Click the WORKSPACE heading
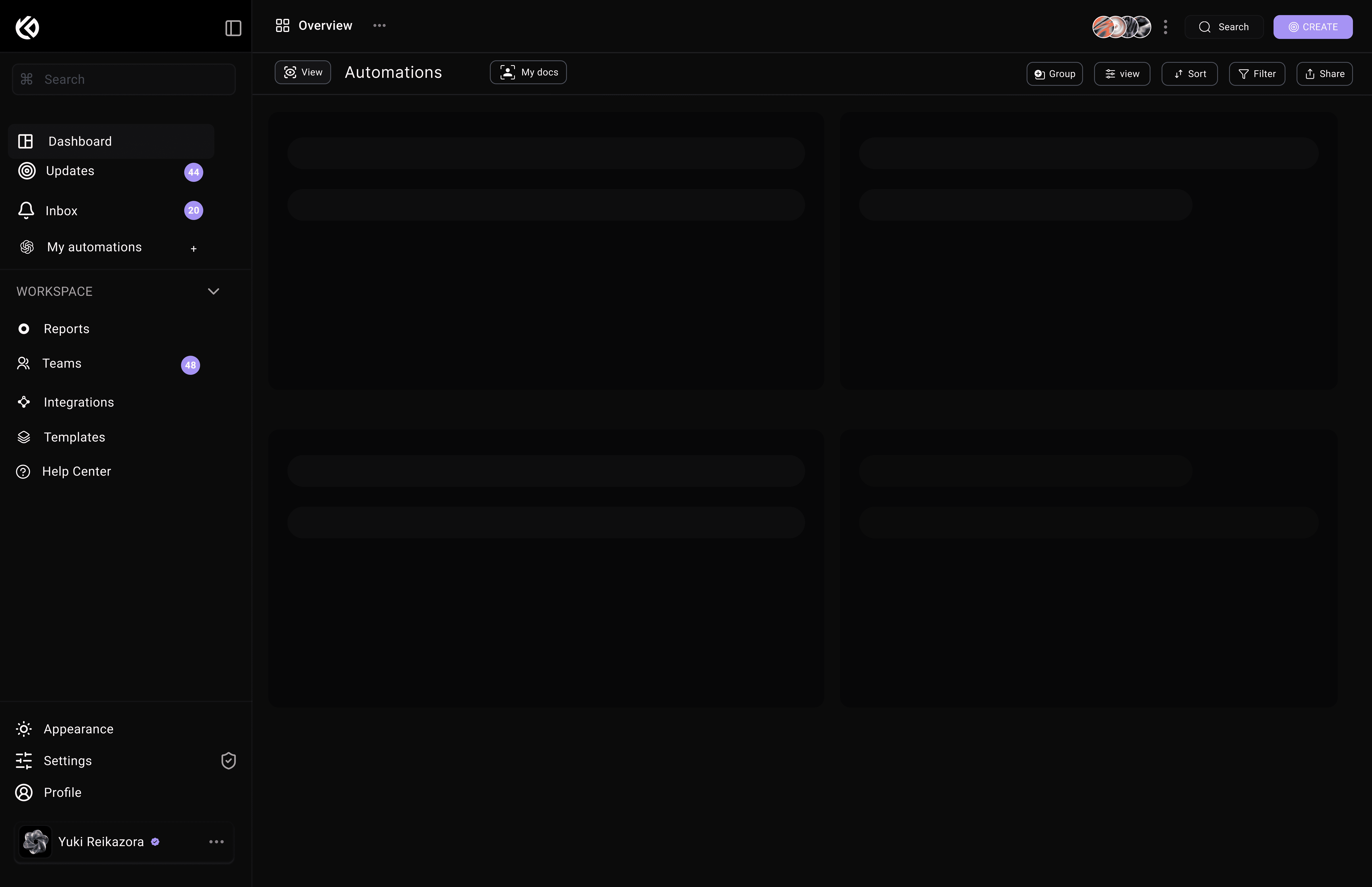Image resolution: width=1372 pixels, height=887 pixels. pos(55,291)
